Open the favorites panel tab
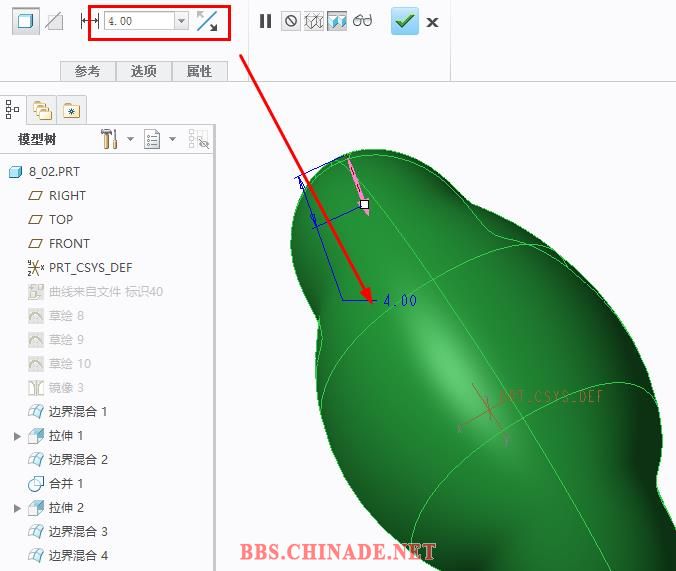 (71, 110)
